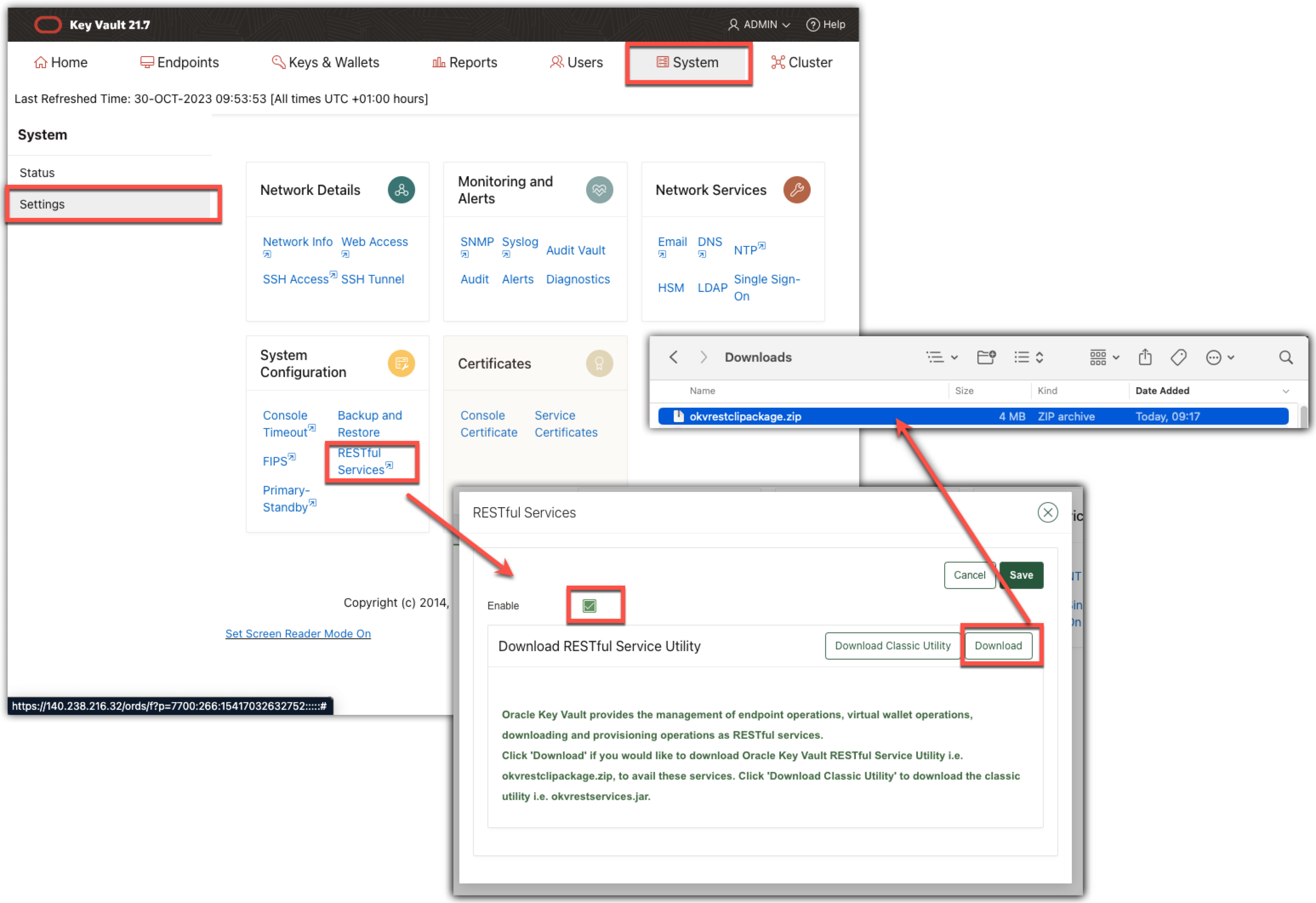1316x903 pixels.
Task: Click the Finder search magnifier icon
Action: (x=1285, y=357)
